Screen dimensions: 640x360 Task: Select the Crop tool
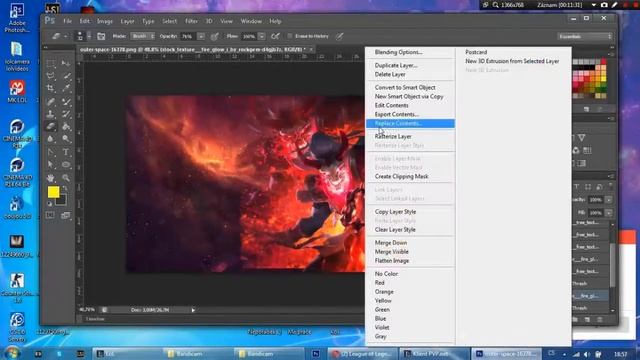pos(50,88)
